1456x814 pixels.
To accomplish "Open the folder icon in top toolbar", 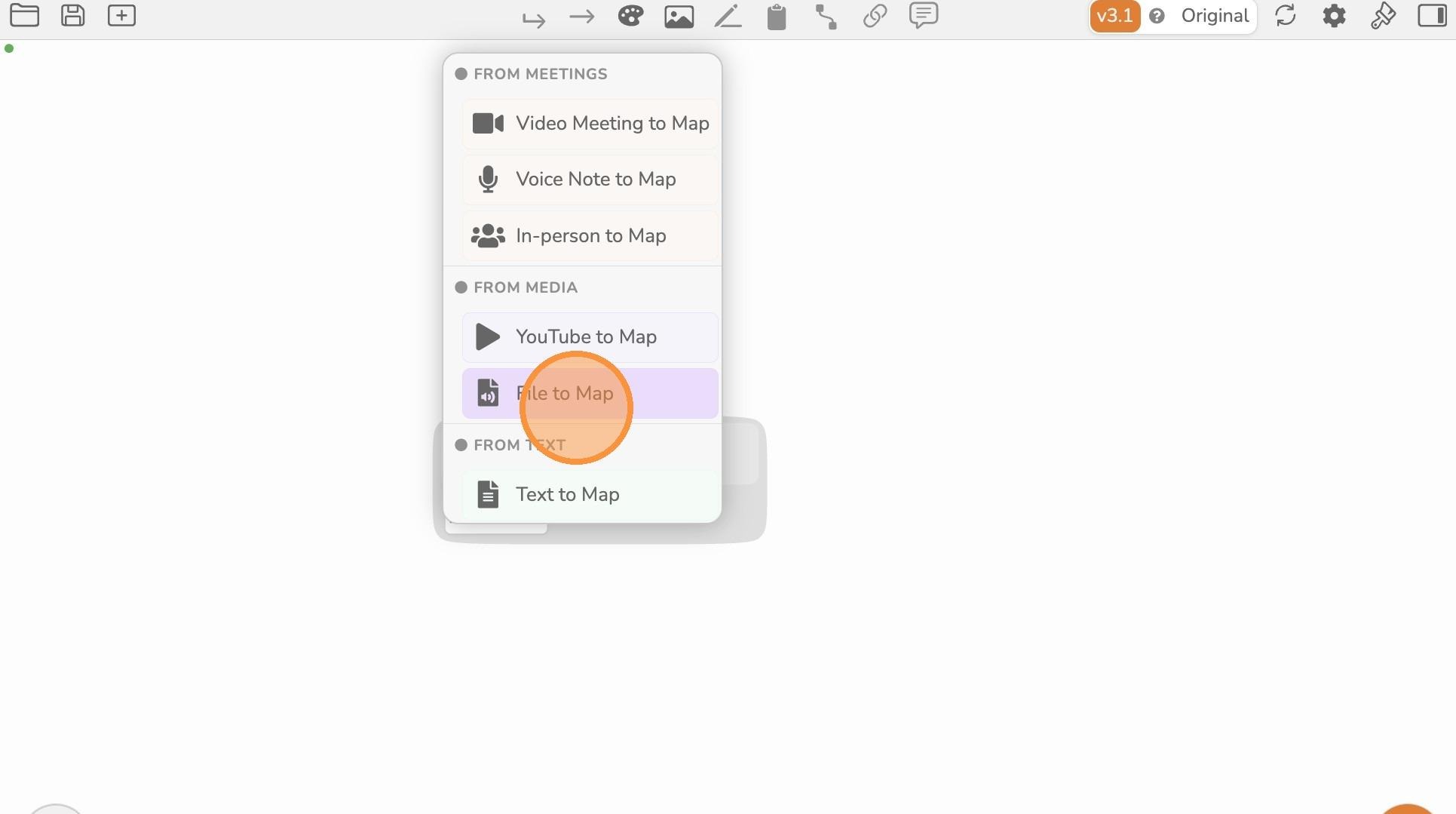I will coord(24,16).
